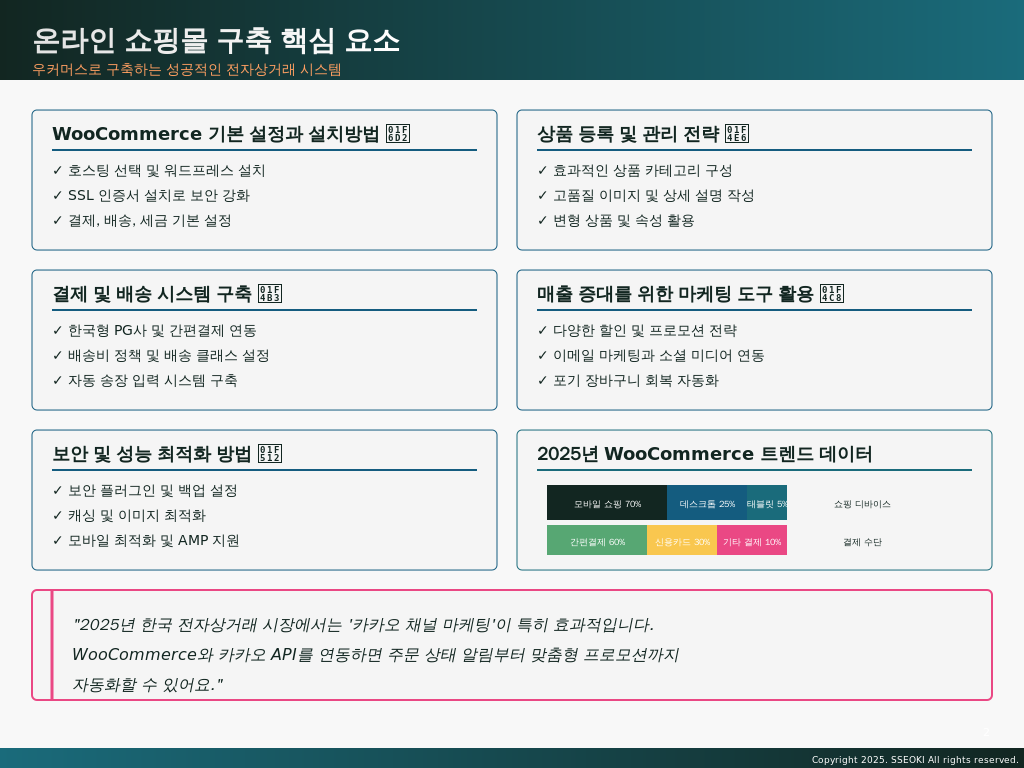Viewport: 1024px width, 768px height.
Task: Click the bullet 배송비 정책 및 배송 클래스 설정
Action: point(161,355)
